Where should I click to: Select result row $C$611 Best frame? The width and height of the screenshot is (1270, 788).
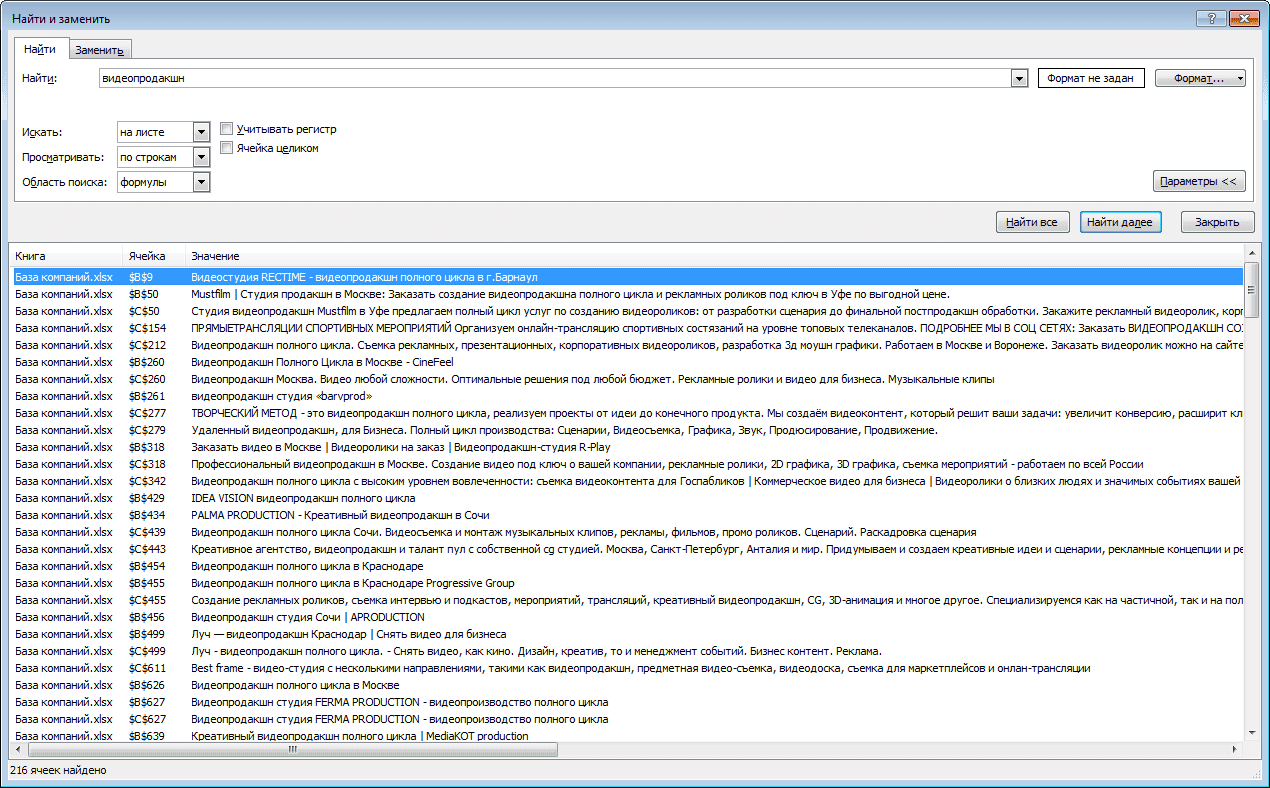(626, 668)
